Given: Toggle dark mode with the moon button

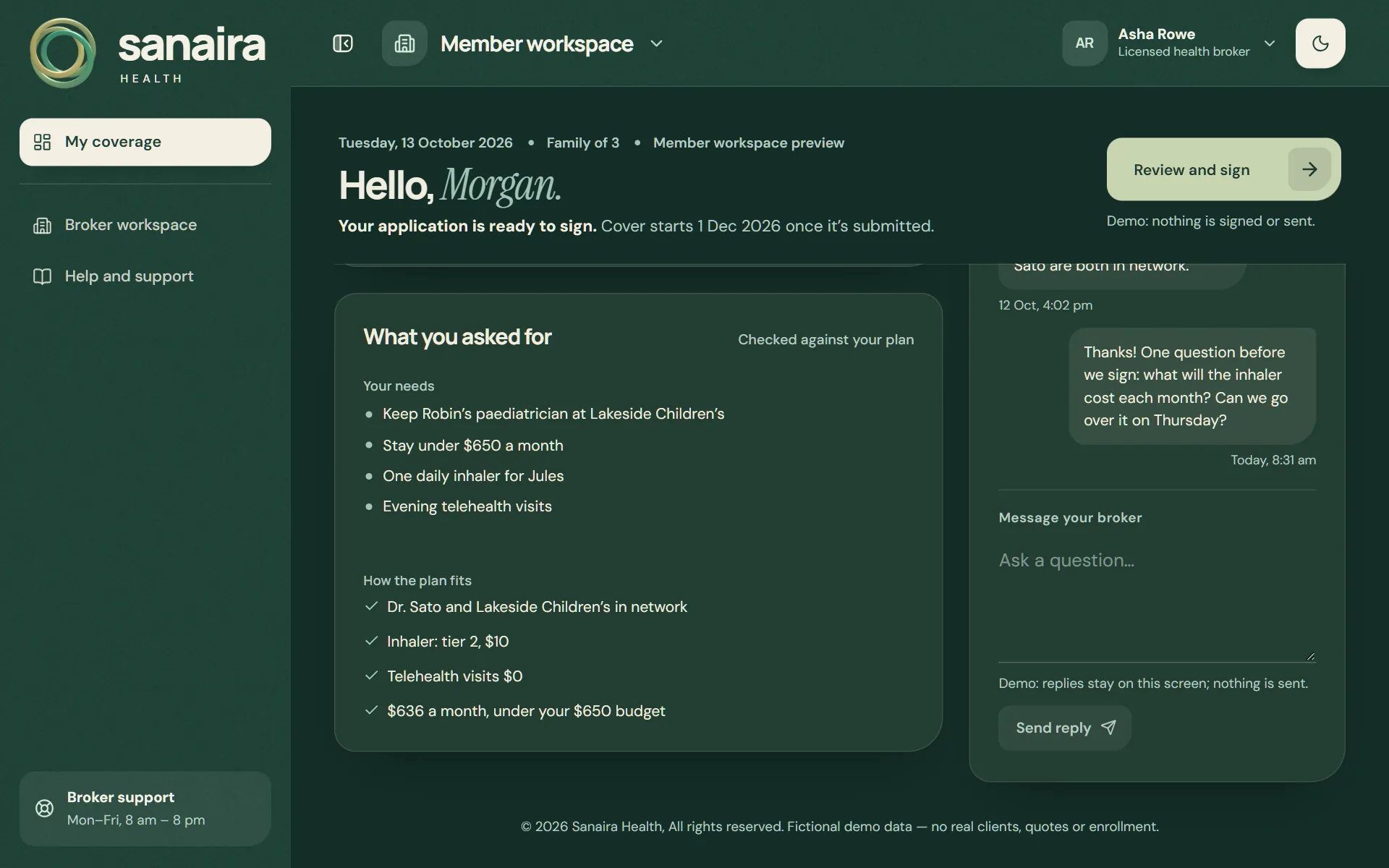Looking at the screenshot, I should point(1320,43).
